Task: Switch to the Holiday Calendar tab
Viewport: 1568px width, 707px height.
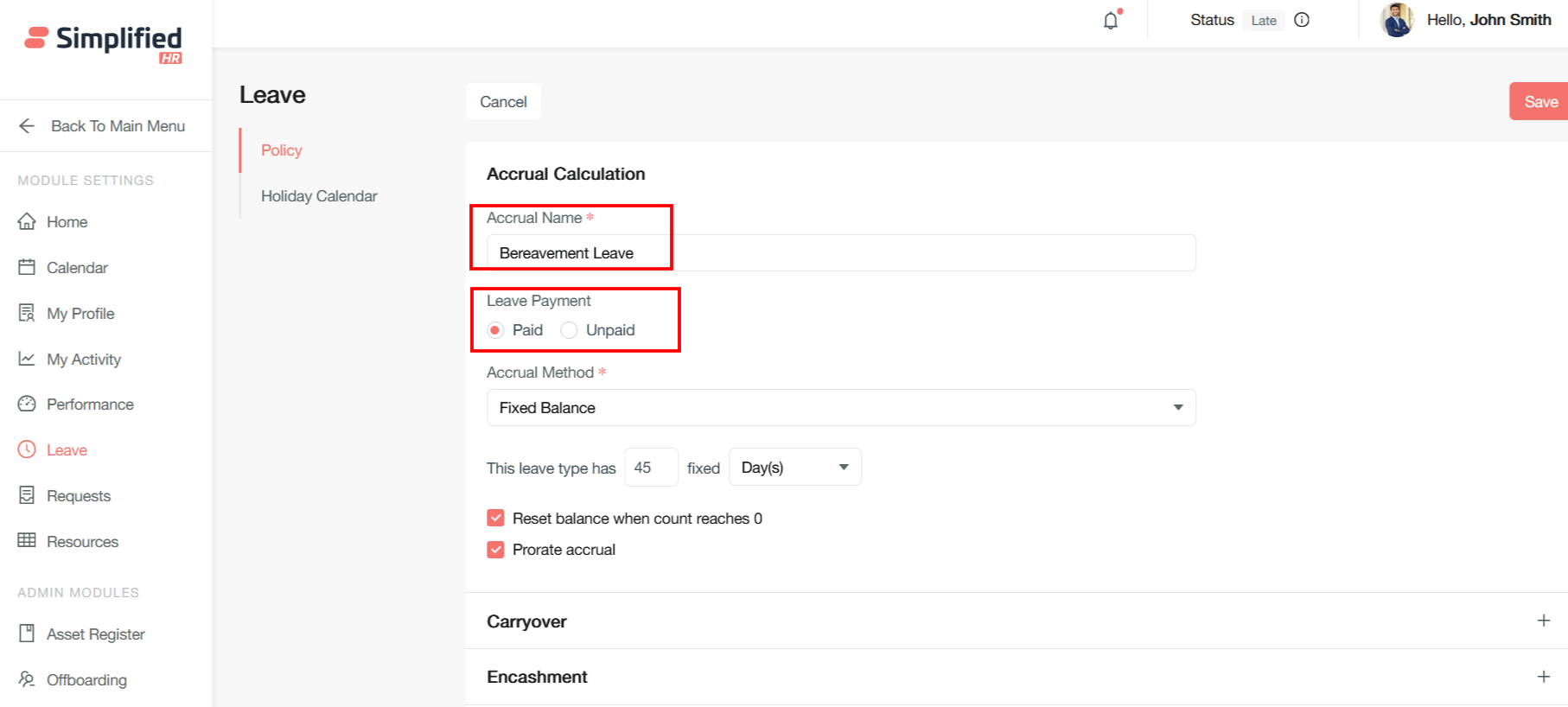Action: (x=319, y=196)
